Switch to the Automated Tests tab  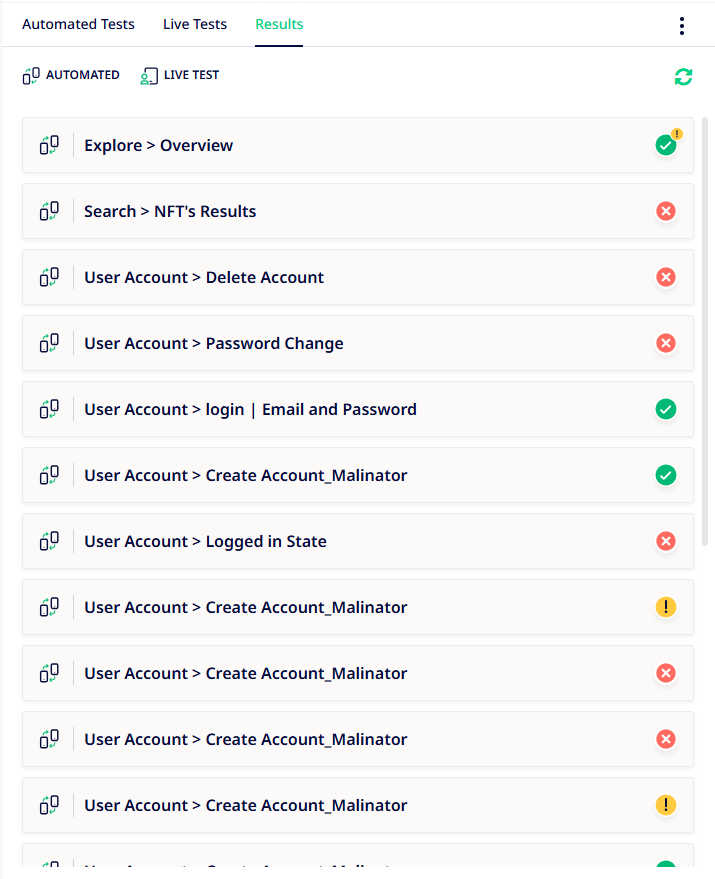click(79, 24)
